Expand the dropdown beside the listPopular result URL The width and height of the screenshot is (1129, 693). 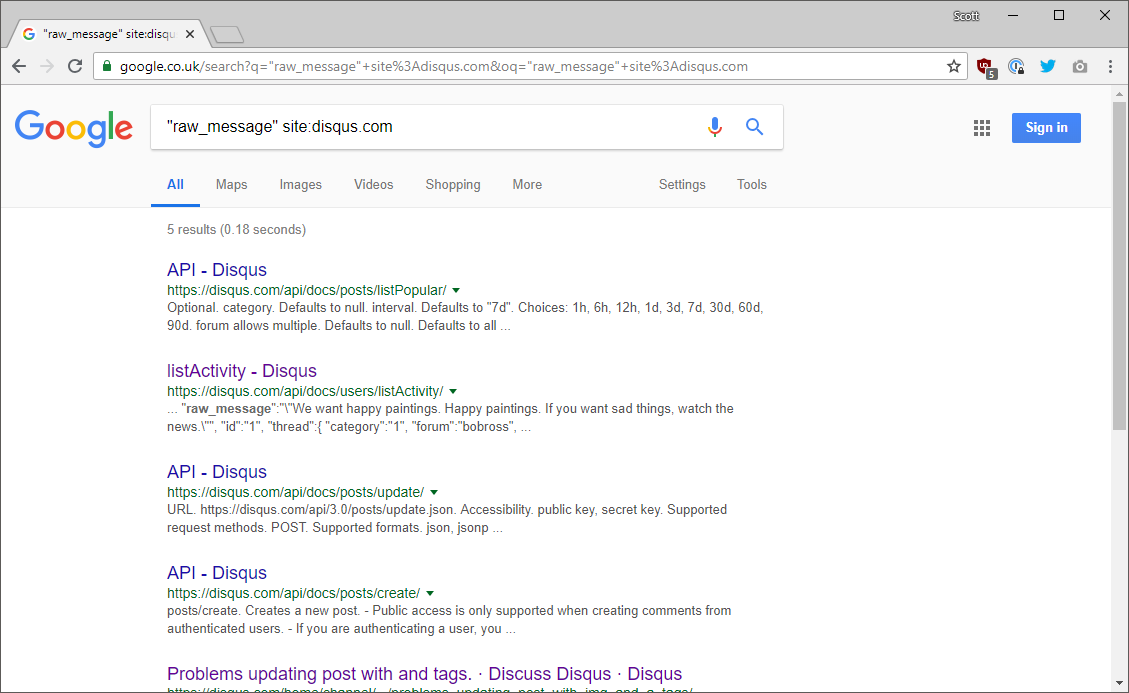(456, 289)
